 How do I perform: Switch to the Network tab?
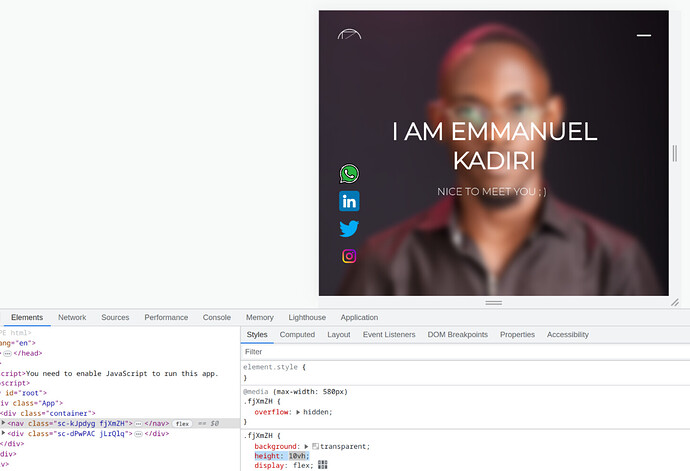72,317
